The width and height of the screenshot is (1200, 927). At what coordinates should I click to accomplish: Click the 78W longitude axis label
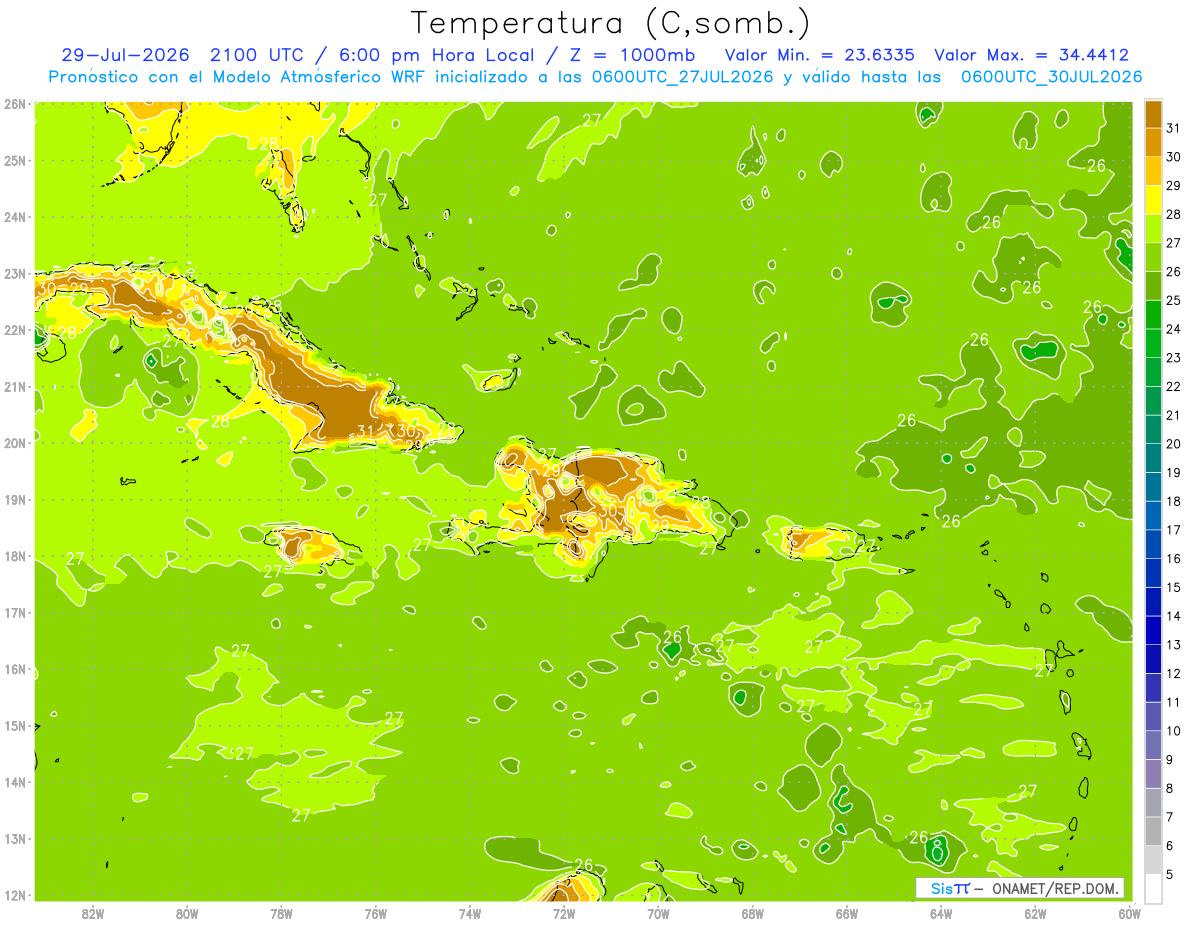[281, 913]
